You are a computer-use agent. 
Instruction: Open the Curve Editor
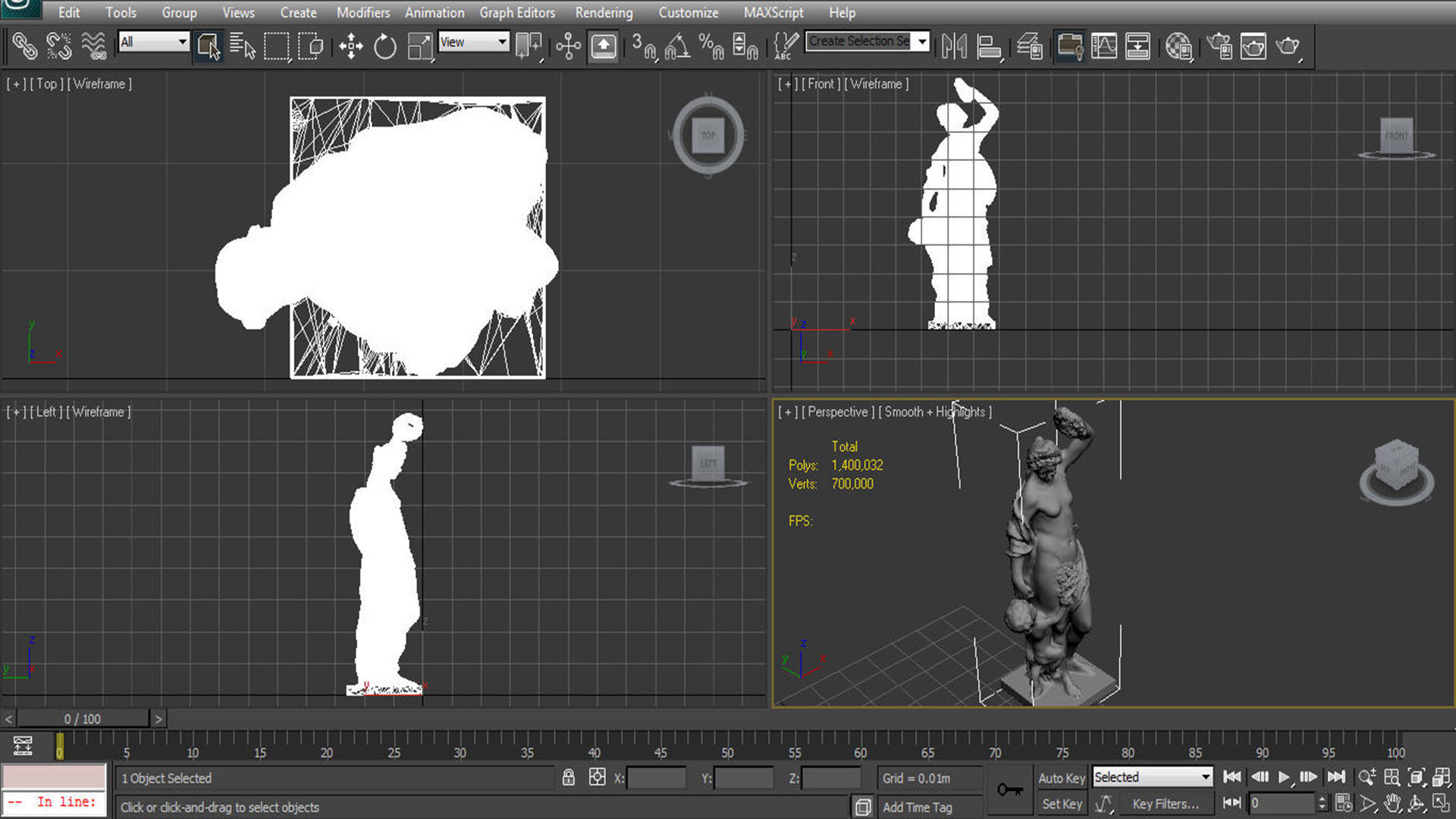coord(1103,46)
